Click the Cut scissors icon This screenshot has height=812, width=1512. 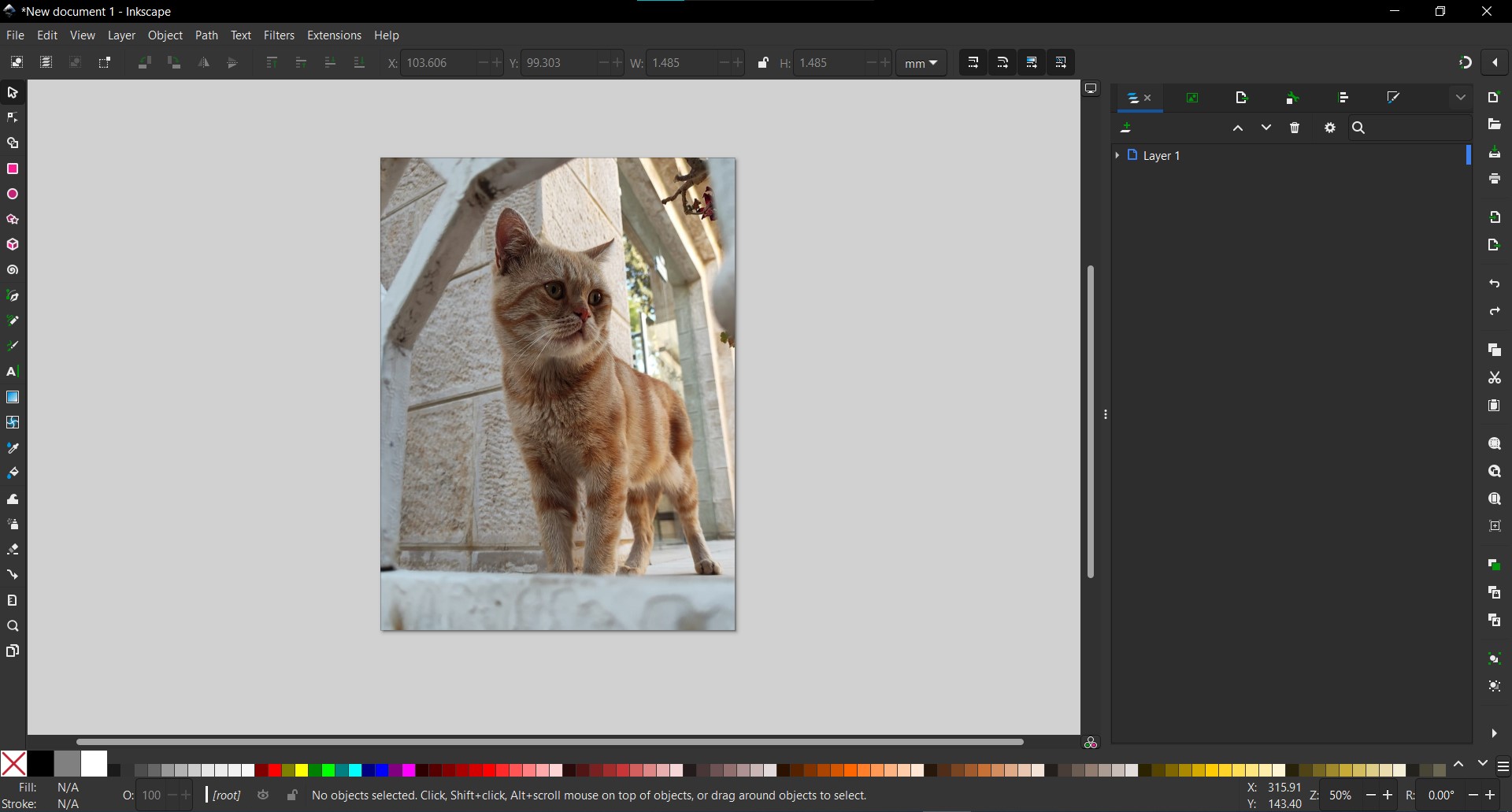tap(1495, 378)
